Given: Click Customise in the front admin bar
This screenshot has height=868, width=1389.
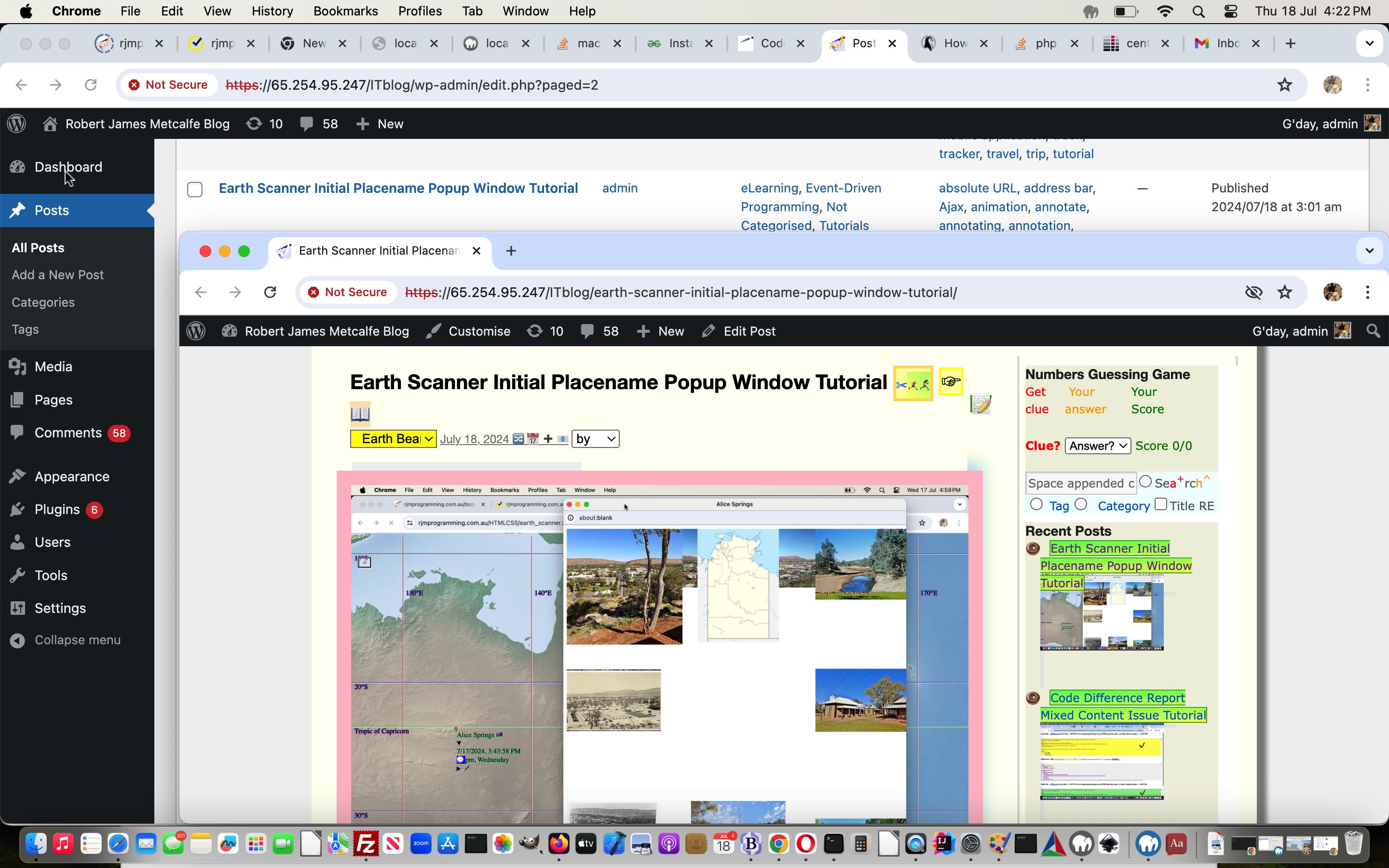Looking at the screenshot, I should tap(468, 331).
